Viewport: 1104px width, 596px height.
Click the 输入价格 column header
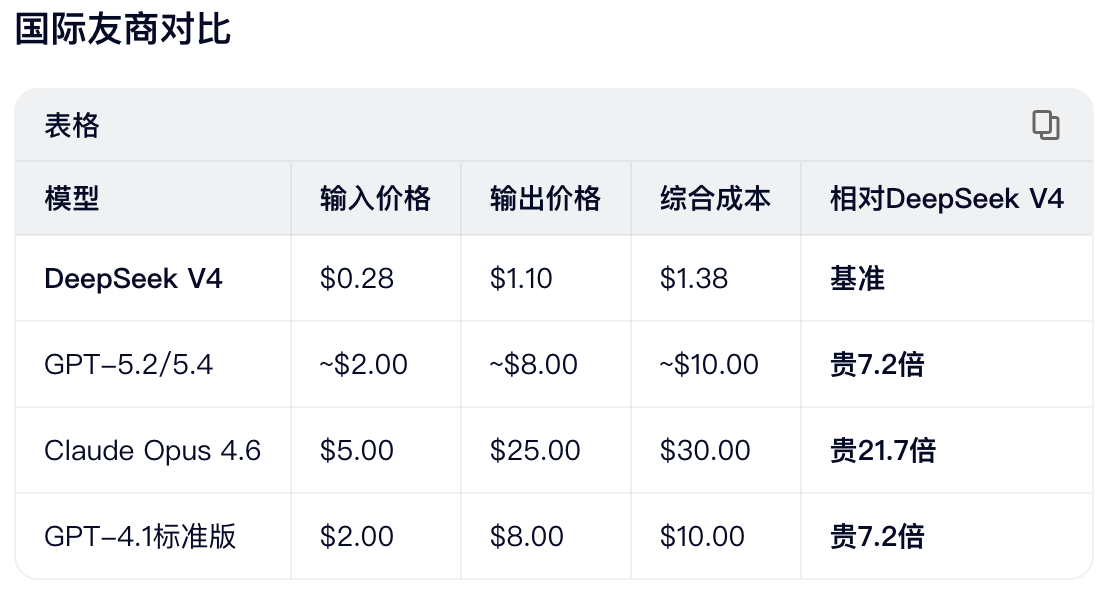click(374, 198)
